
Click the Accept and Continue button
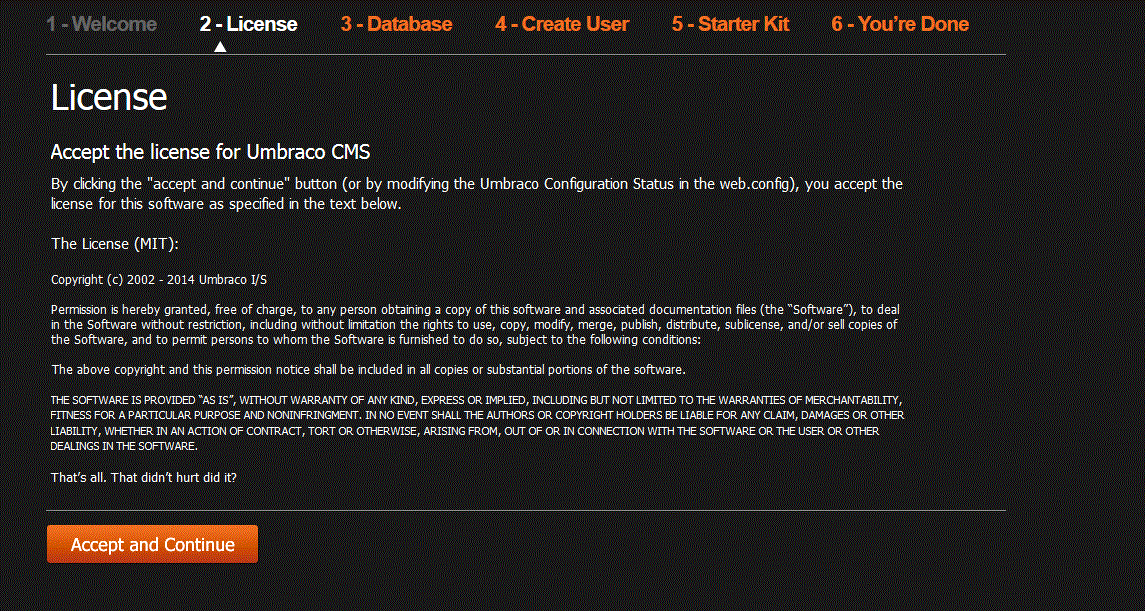[153, 545]
